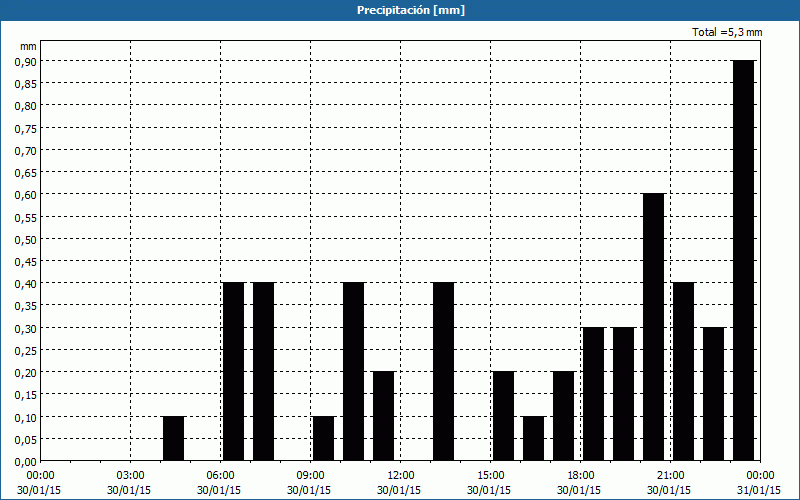Click the tallest bar reaching 0,90
The height and width of the screenshot is (500, 800).
pos(743,260)
